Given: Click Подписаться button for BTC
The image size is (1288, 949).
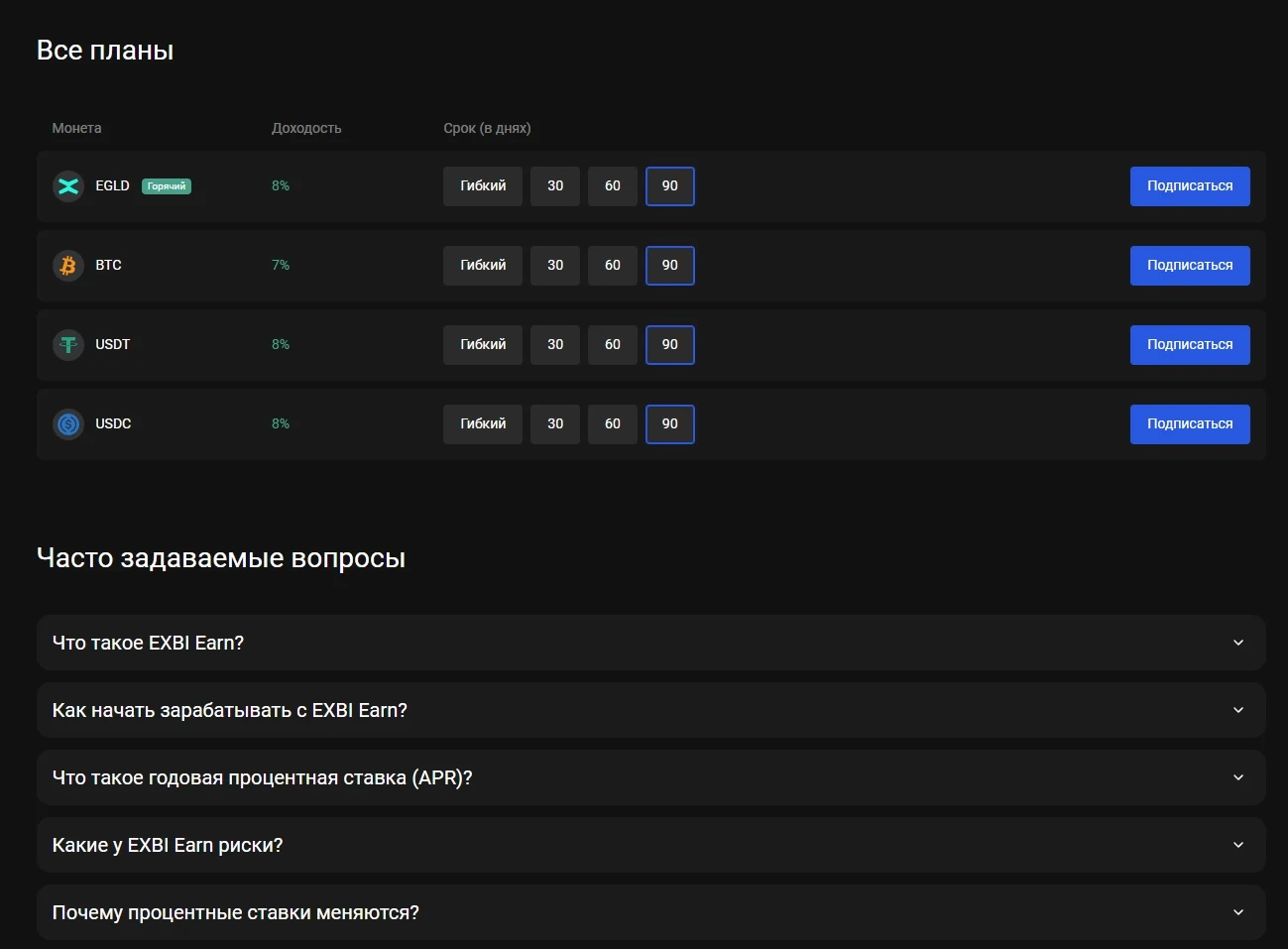Looking at the screenshot, I should coord(1190,266).
